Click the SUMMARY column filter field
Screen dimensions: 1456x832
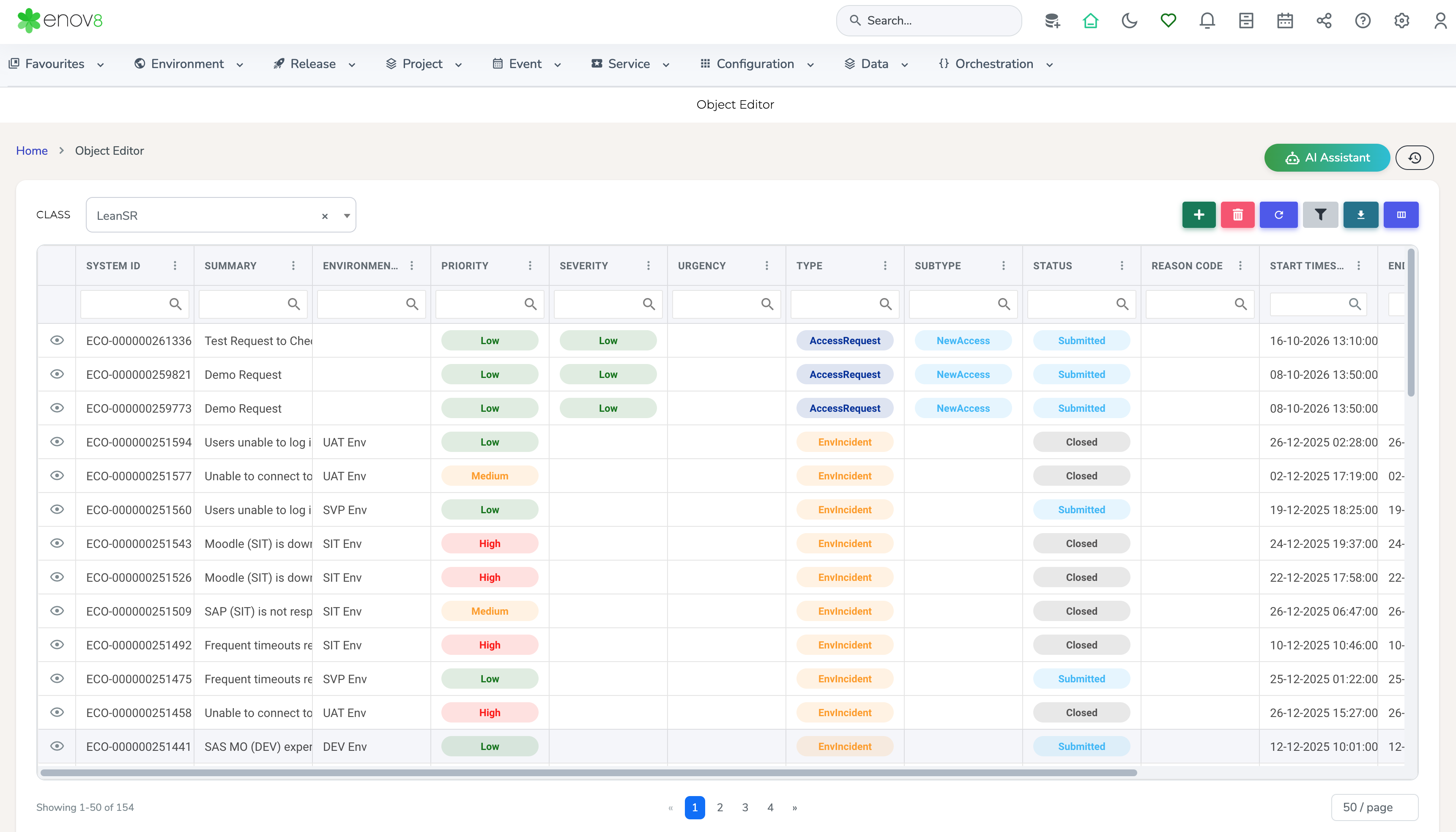(x=253, y=304)
